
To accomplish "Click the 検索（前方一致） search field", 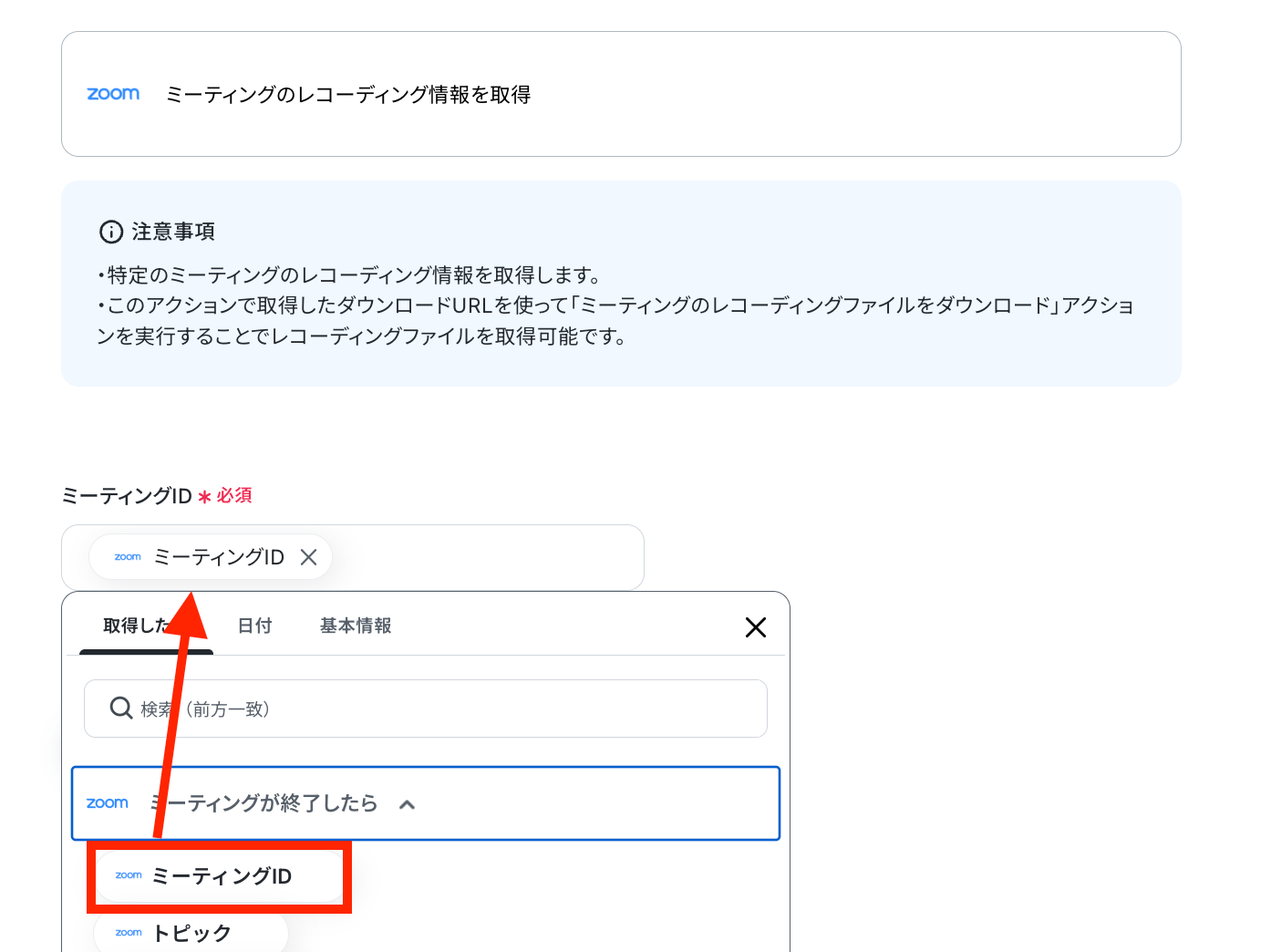I will [x=426, y=709].
